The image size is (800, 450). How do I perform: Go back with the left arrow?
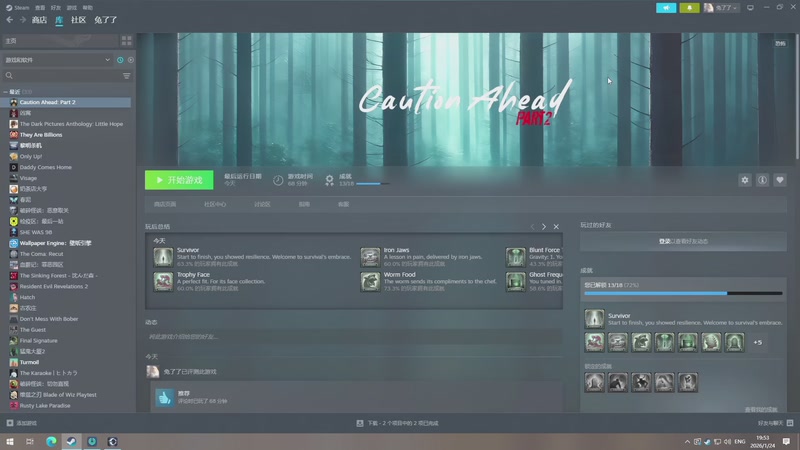10,20
